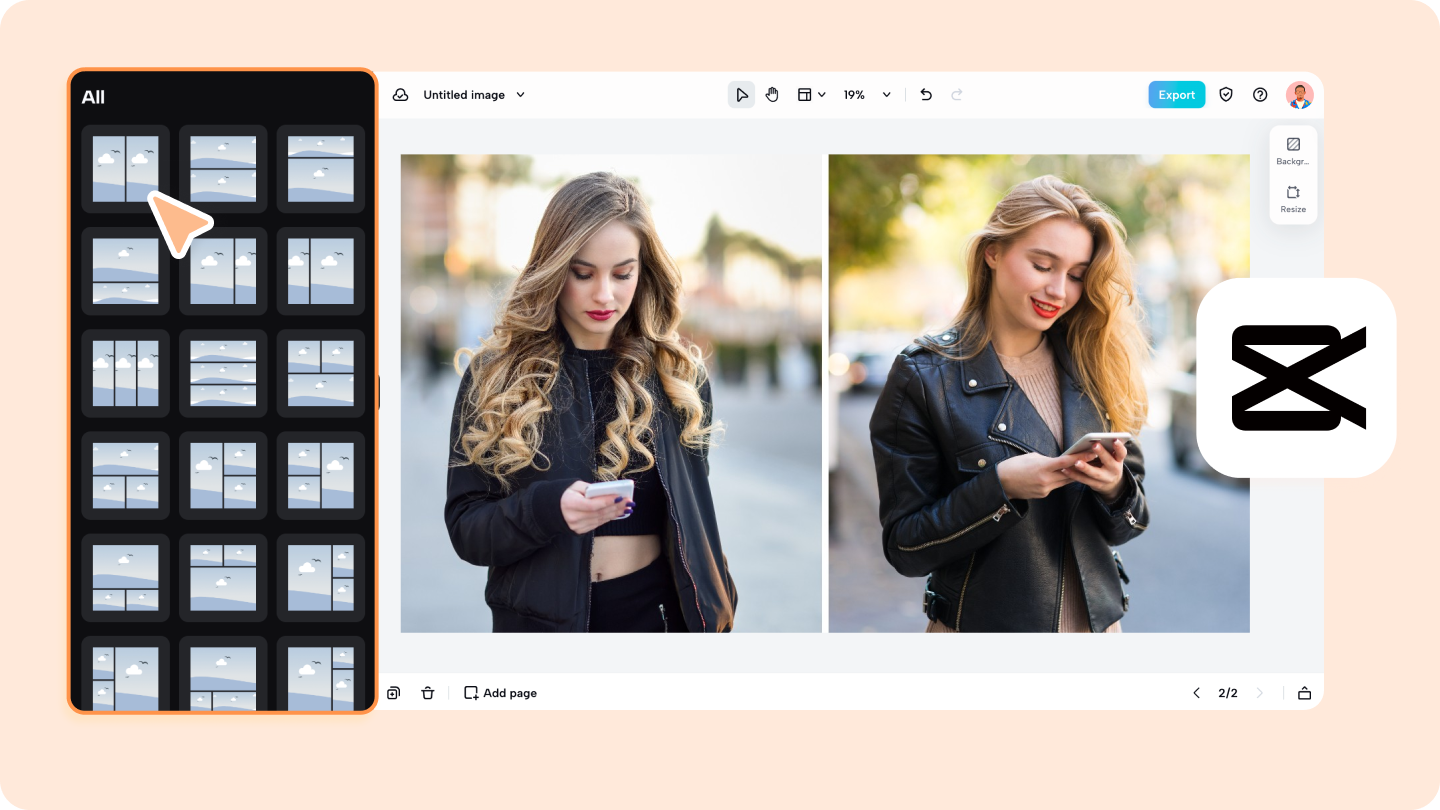Pick the two top cells over stacked rows layout
1440x810 pixels.
[x=321, y=373]
